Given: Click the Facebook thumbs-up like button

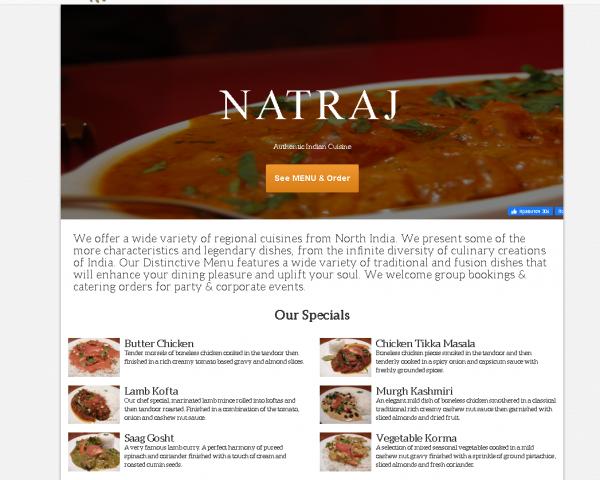Looking at the screenshot, I should pos(530,211).
